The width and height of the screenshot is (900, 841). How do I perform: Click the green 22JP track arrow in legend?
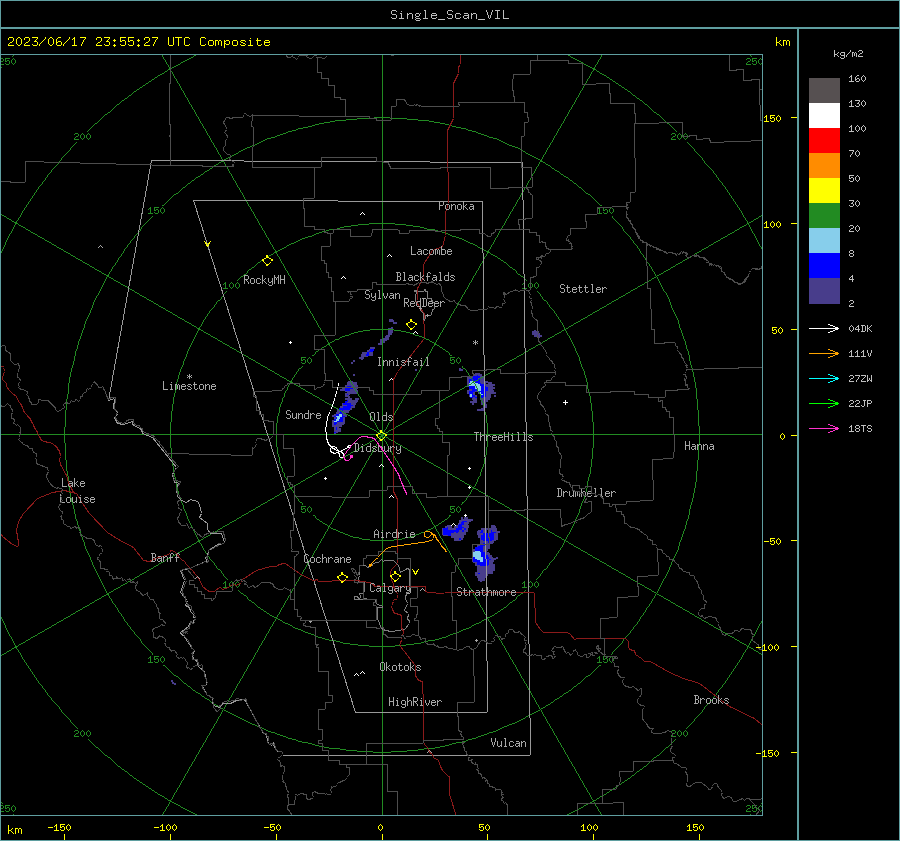click(x=824, y=404)
